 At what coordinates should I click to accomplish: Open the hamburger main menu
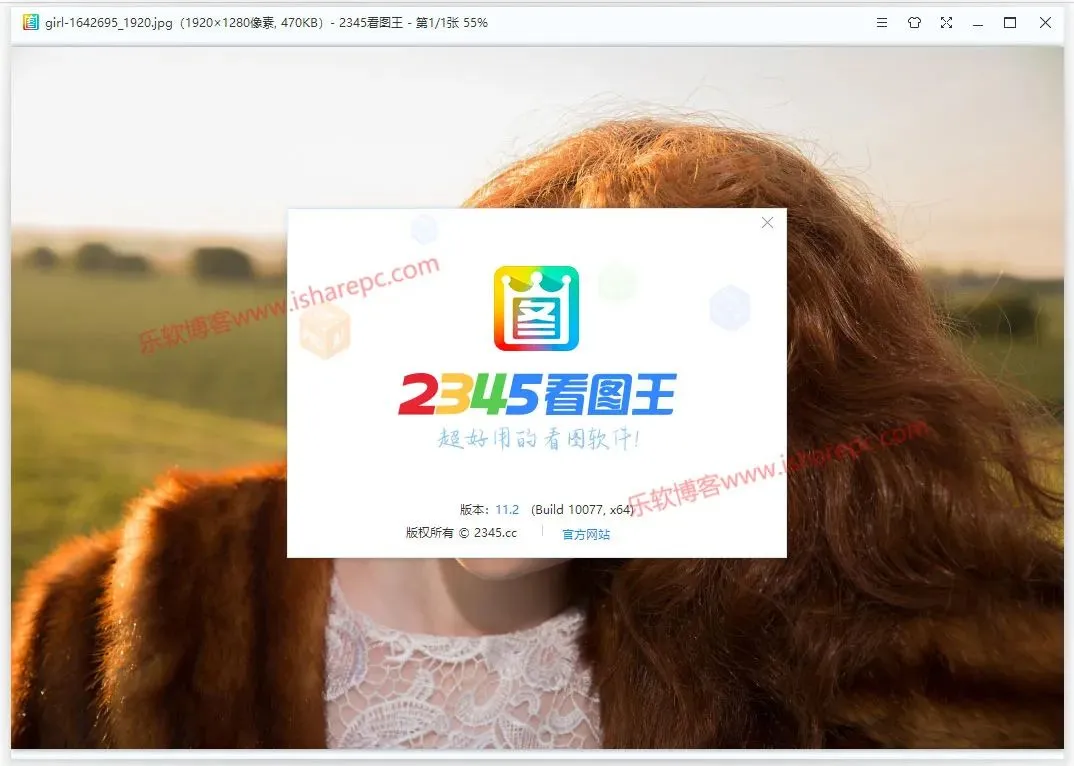coord(882,23)
